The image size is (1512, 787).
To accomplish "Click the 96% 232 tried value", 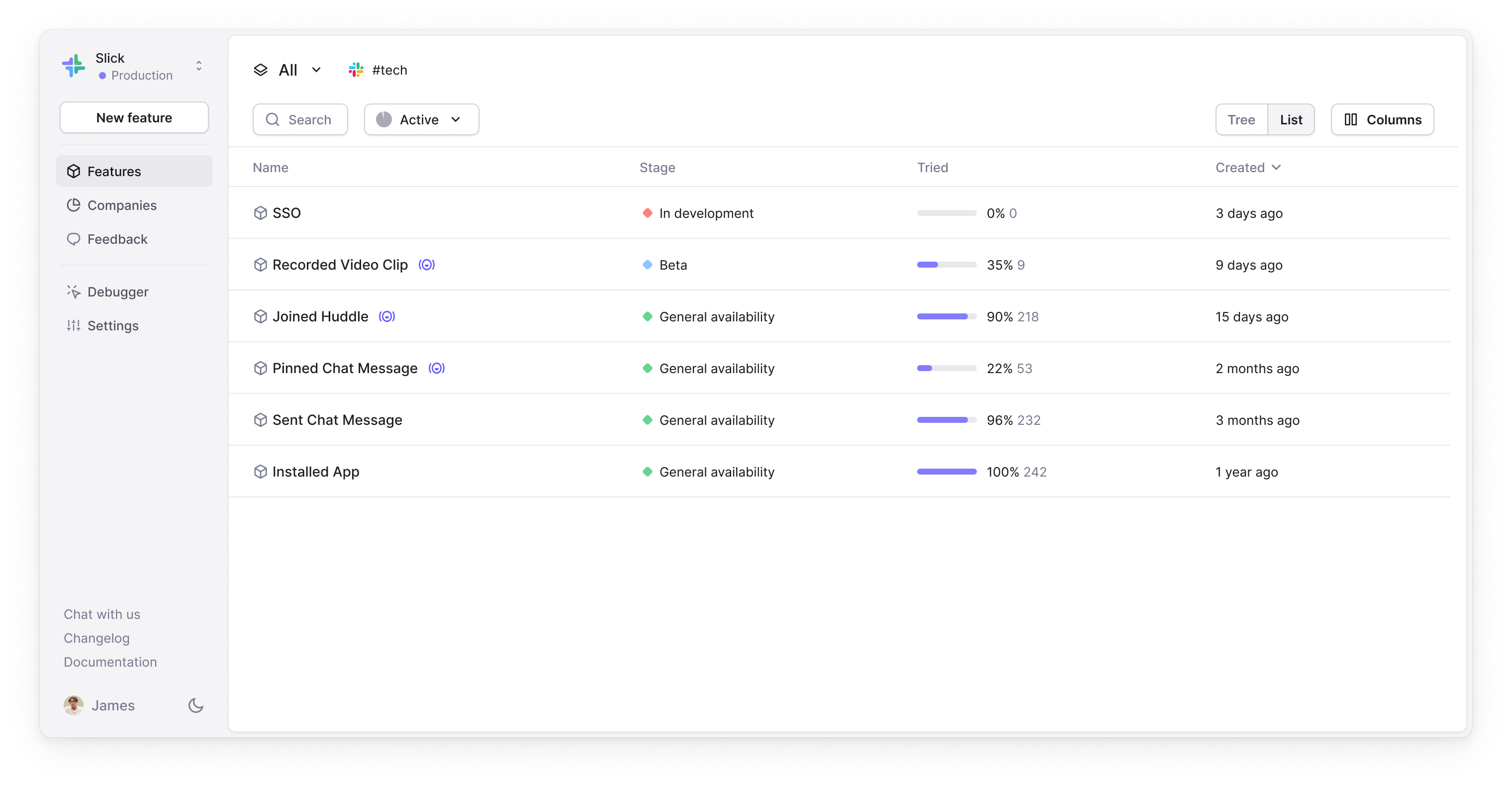I will click(1014, 420).
